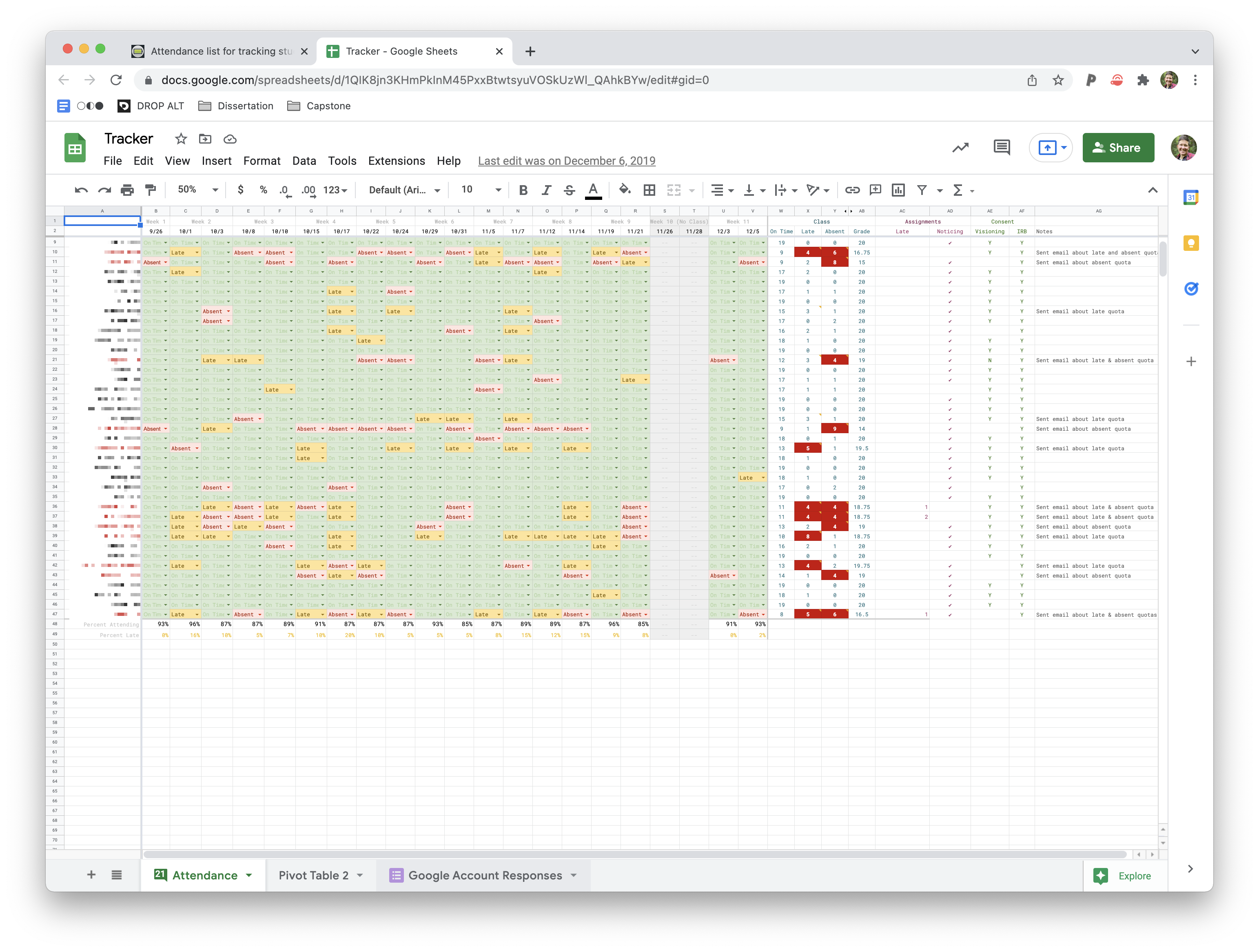Click the print icon in toolbar
This screenshot has width=1259, height=952.
(x=127, y=190)
